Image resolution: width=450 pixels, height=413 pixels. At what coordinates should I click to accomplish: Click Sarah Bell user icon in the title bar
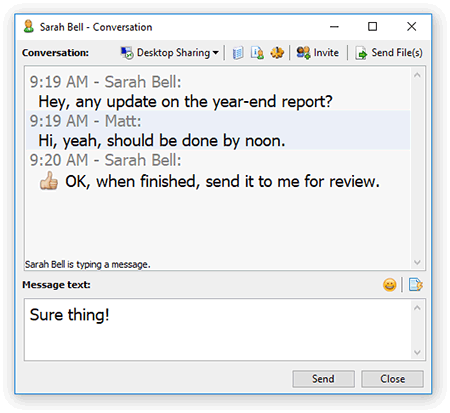coord(29,26)
